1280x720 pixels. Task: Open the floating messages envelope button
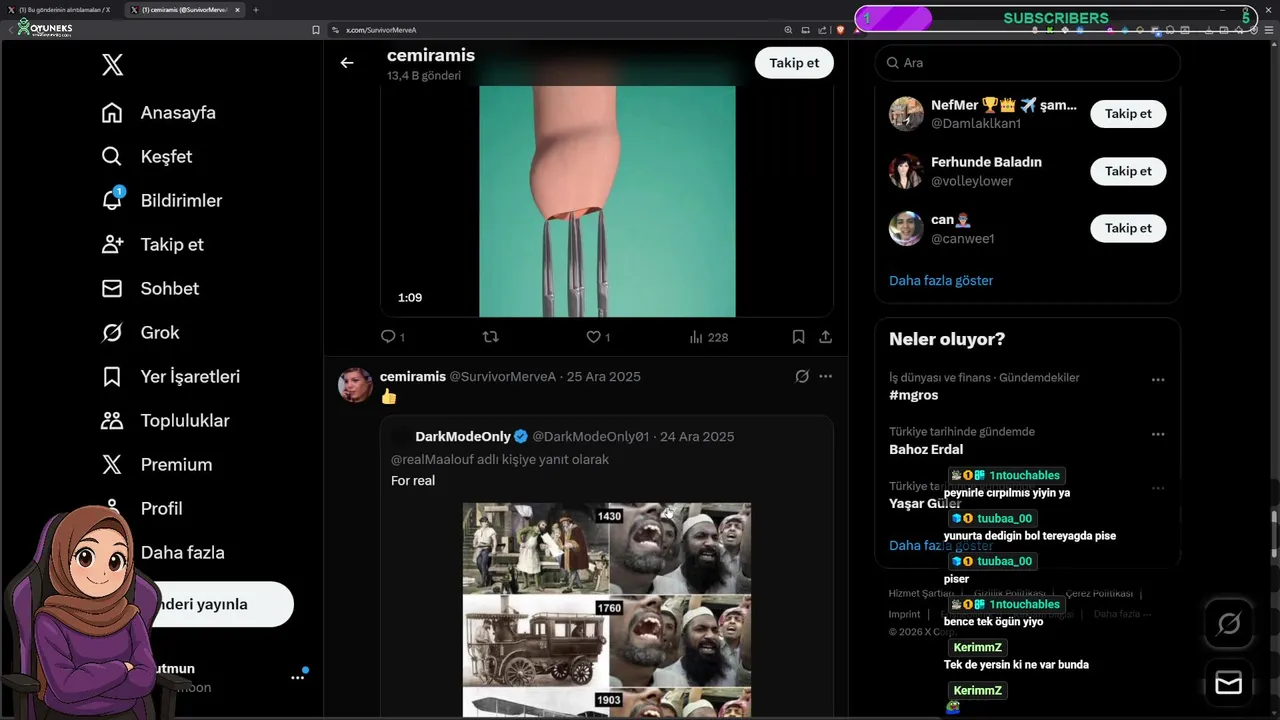1229,684
